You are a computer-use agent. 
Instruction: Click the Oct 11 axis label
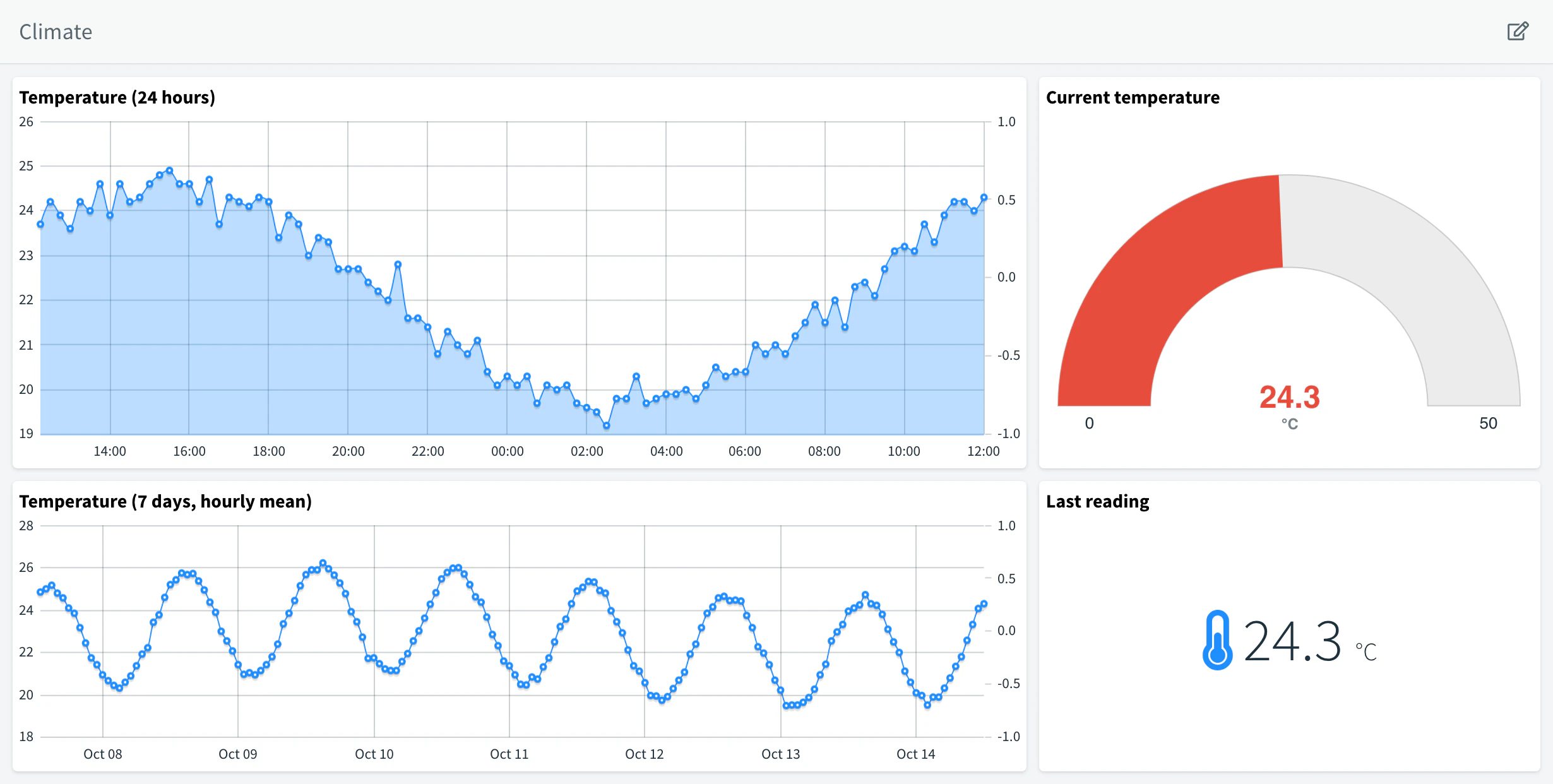click(x=509, y=754)
